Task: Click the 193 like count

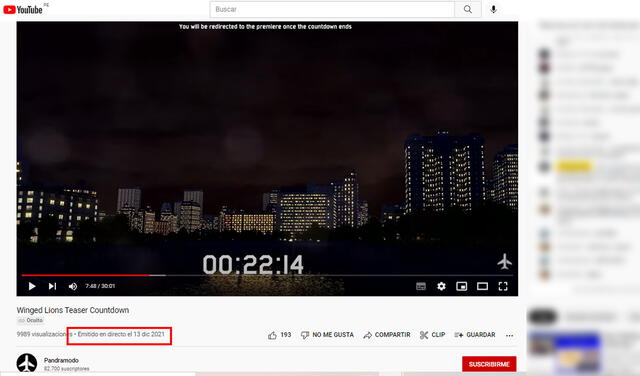Action: [286, 335]
